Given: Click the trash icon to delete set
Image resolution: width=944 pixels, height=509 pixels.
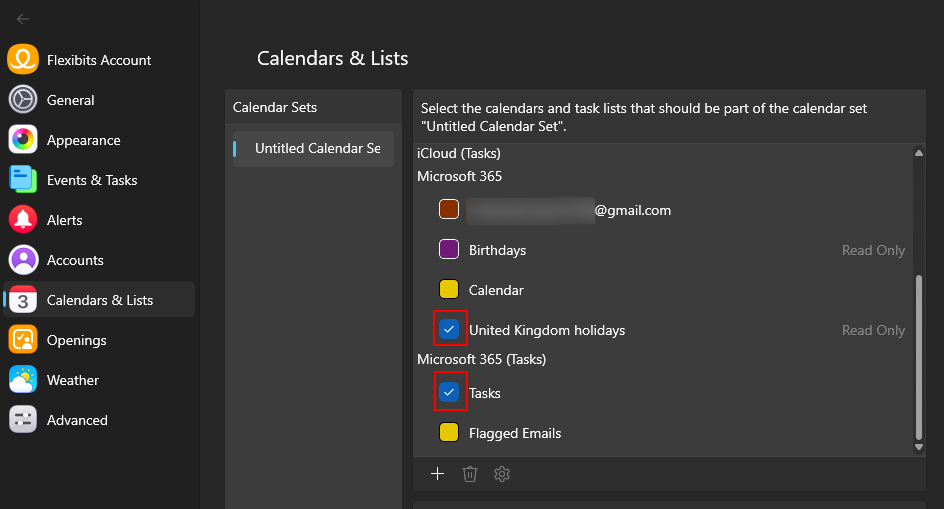Looking at the screenshot, I should coord(470,474).
